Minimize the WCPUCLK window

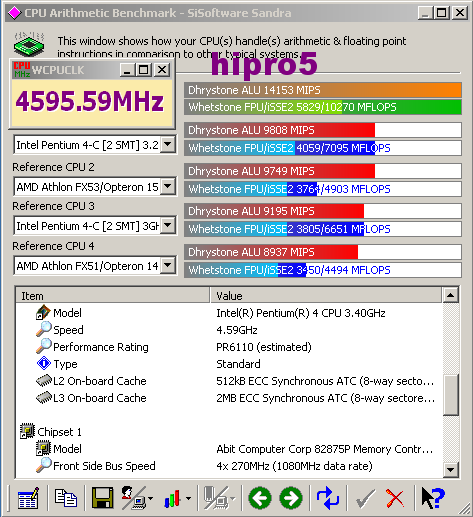pos(128,70)
